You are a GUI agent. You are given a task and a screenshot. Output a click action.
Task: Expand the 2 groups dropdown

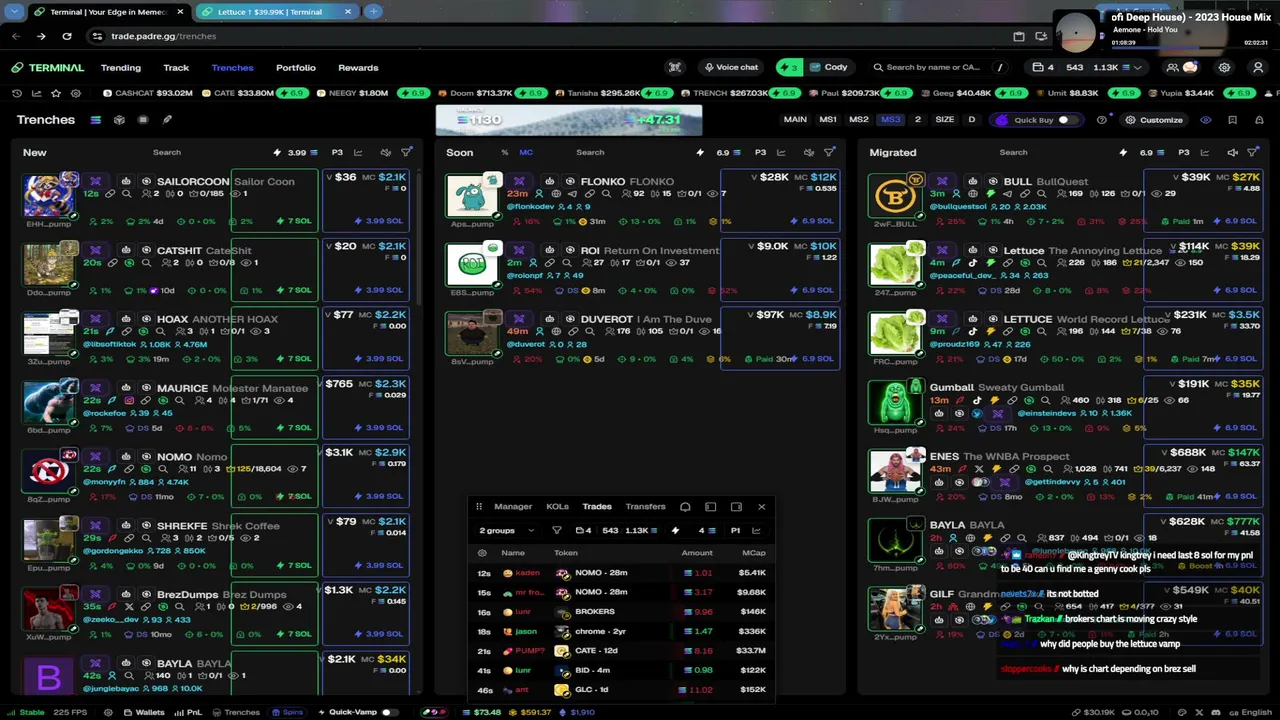[507, 531]
